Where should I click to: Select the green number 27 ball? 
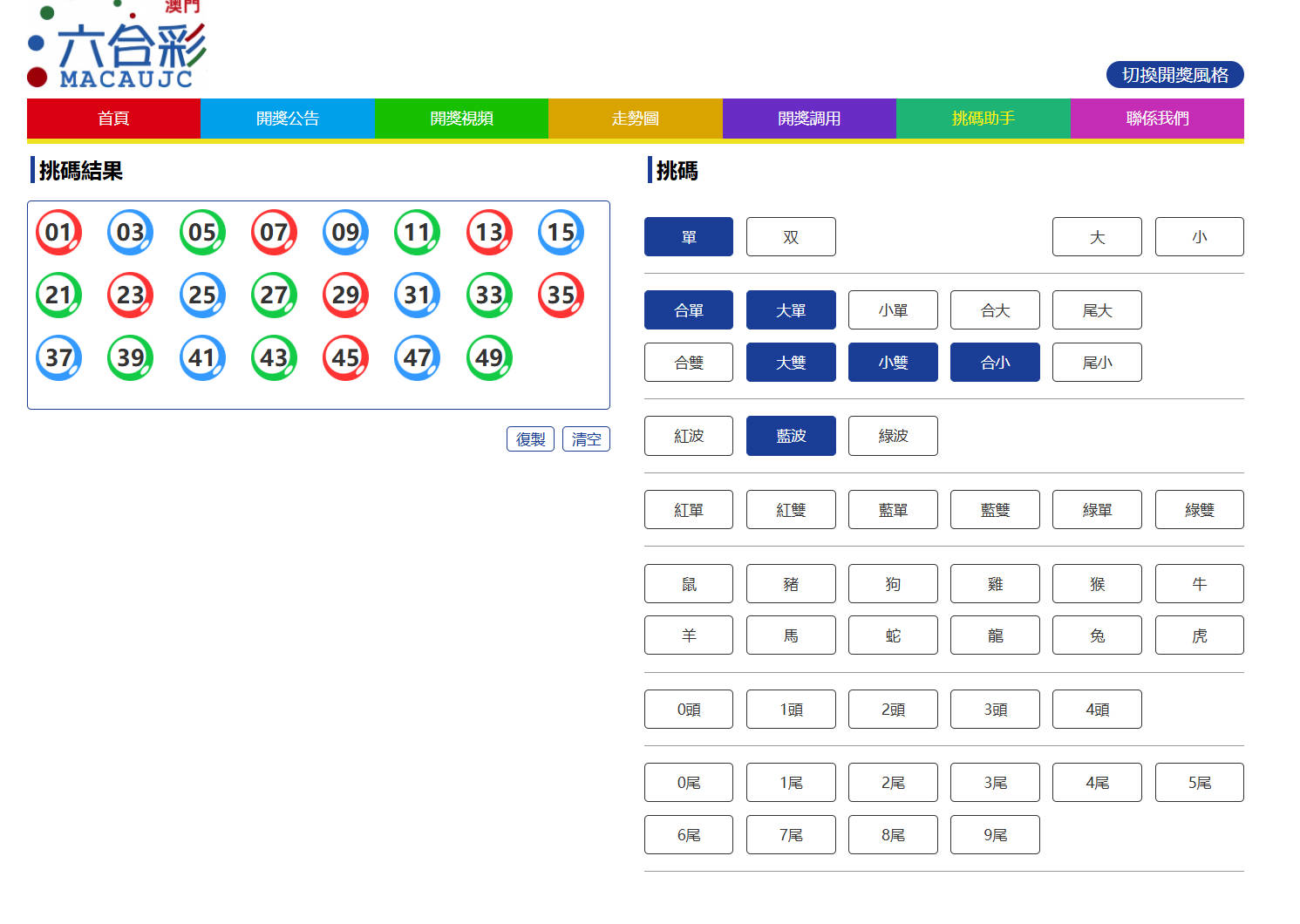(274, 296)
